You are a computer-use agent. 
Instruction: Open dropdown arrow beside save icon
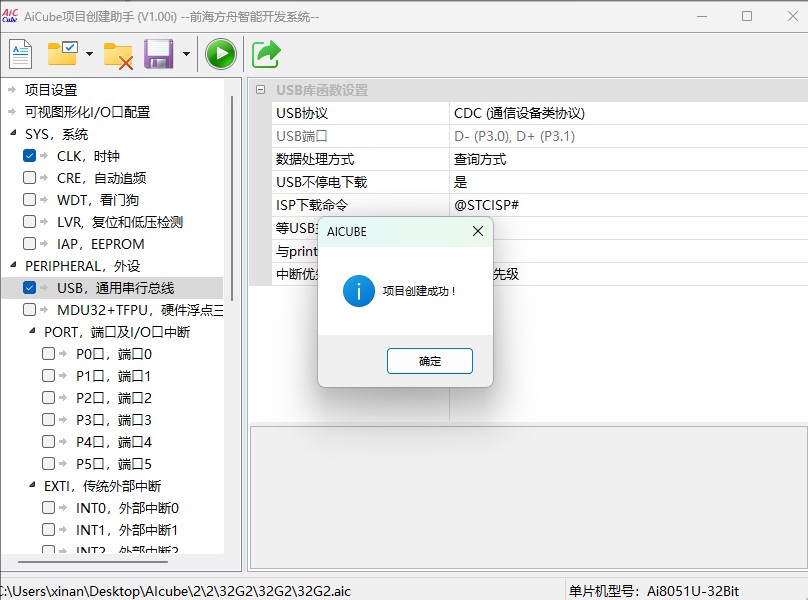click(187, 54)
